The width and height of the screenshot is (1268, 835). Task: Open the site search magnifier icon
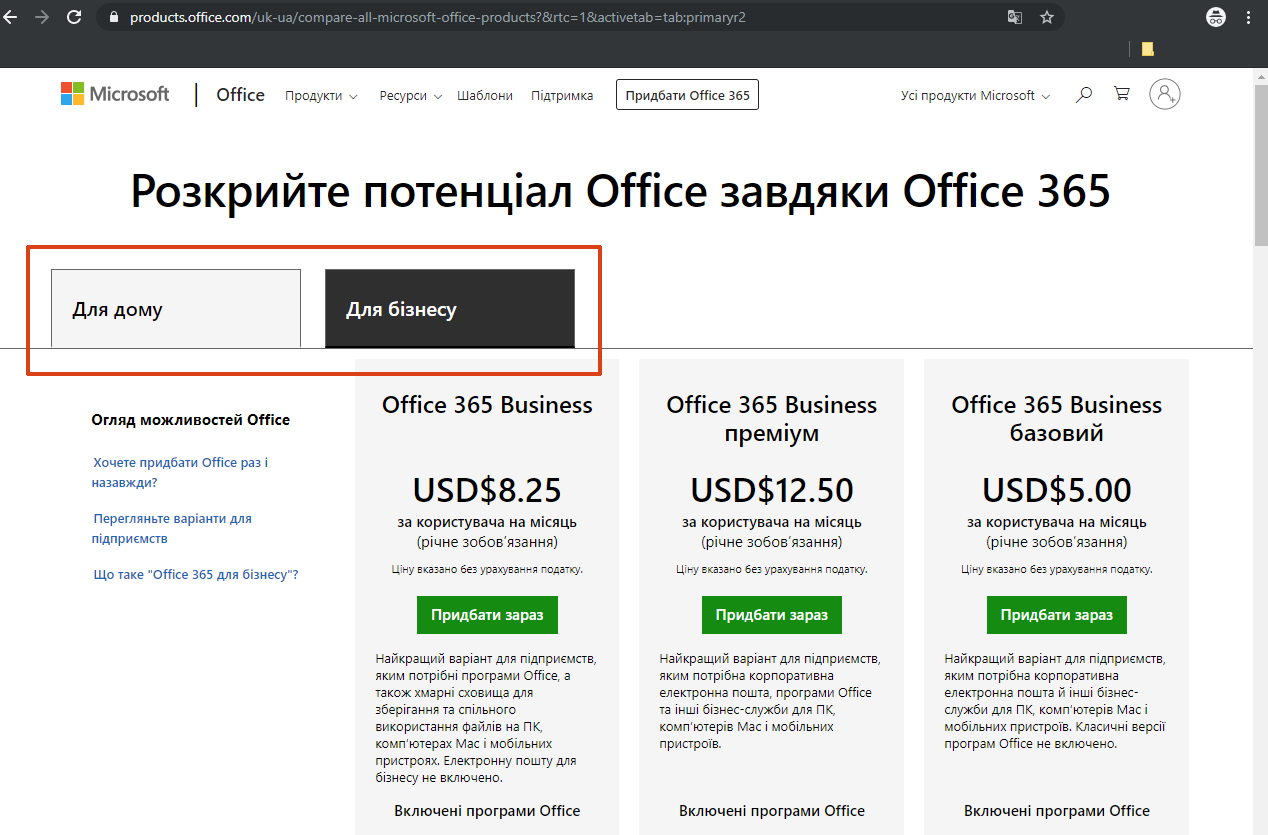click(x=1083, y=95)
